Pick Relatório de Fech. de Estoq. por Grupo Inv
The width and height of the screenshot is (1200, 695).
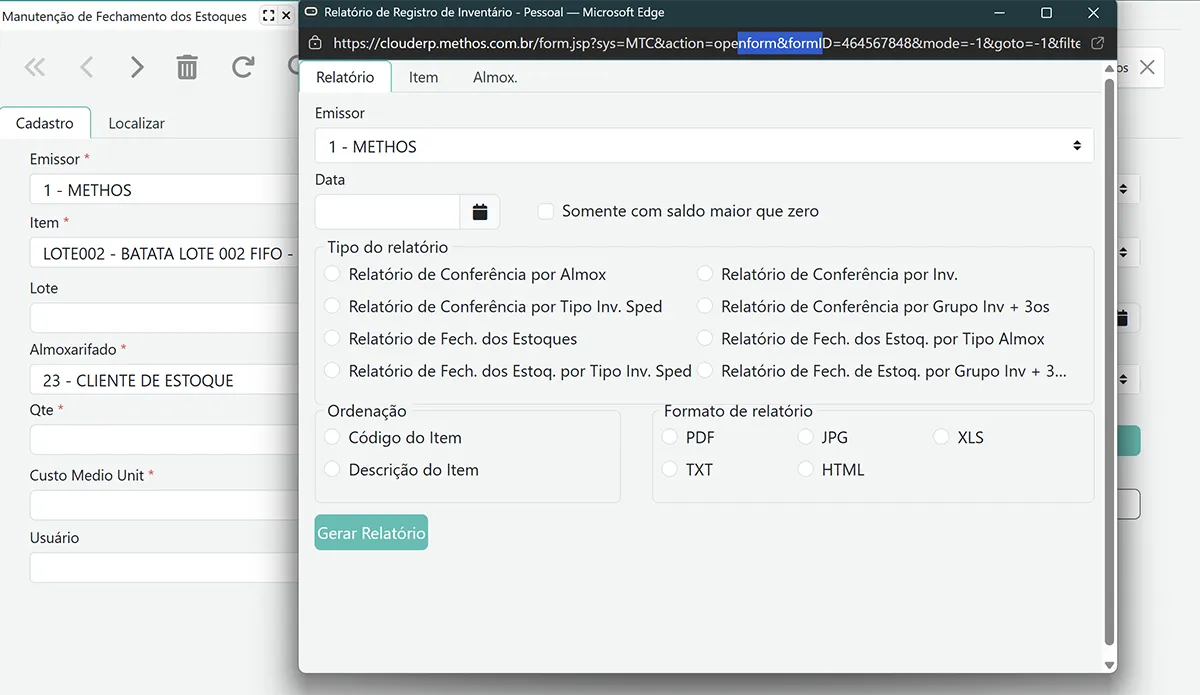coord(705,370)
